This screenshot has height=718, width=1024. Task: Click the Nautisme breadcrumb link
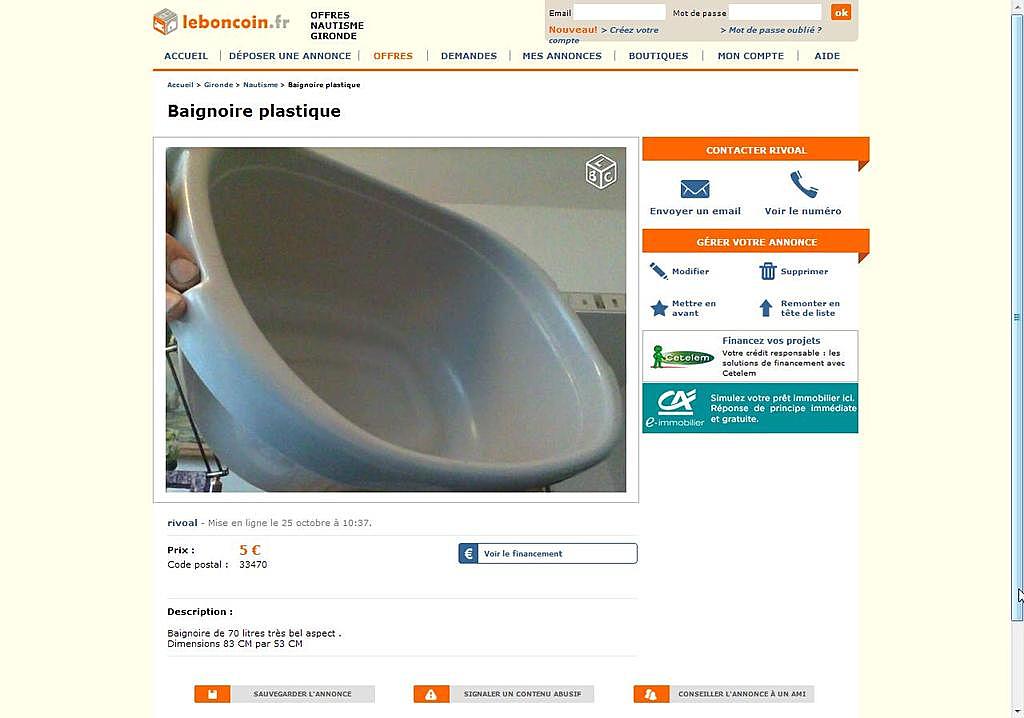tap(260, 85)
